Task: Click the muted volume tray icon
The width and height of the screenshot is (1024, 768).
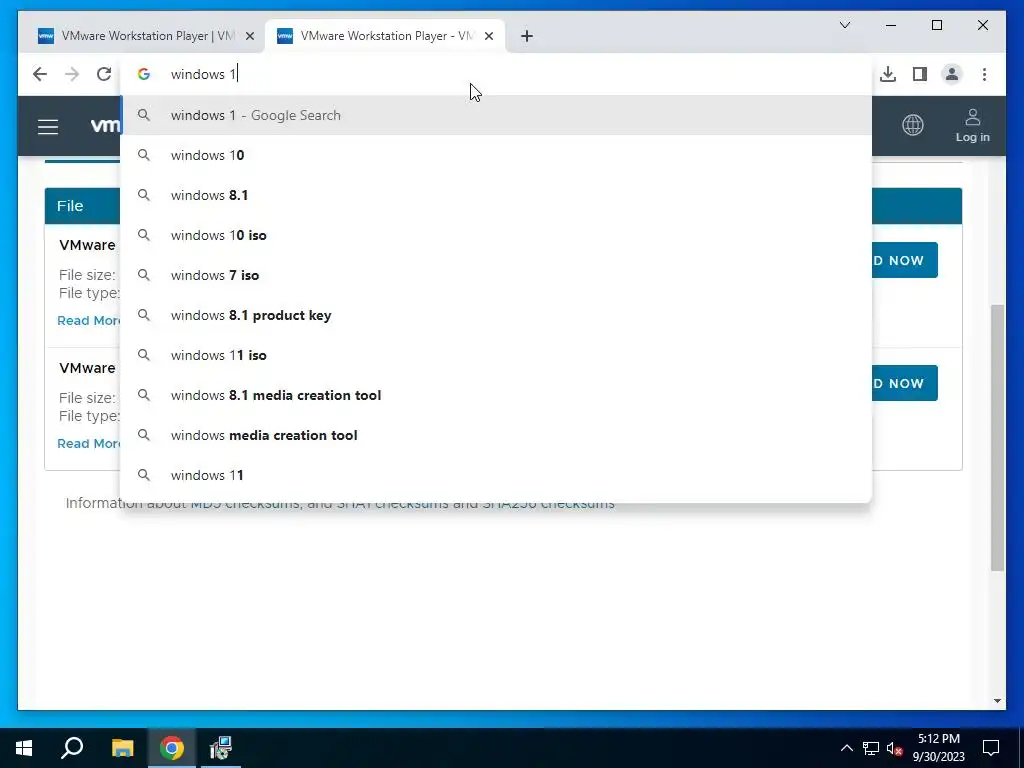Action: [x=895, y=748]
